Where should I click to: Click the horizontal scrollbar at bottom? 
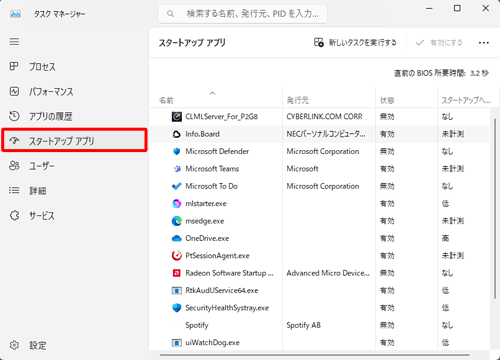[315, 355]
